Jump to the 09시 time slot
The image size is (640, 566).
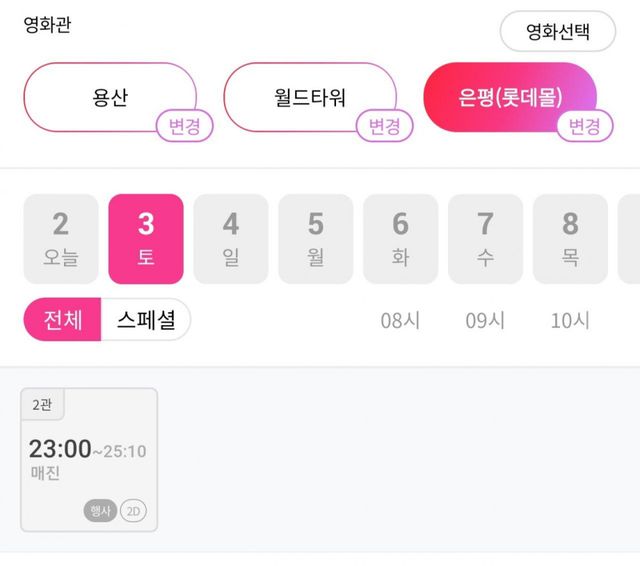486,321
